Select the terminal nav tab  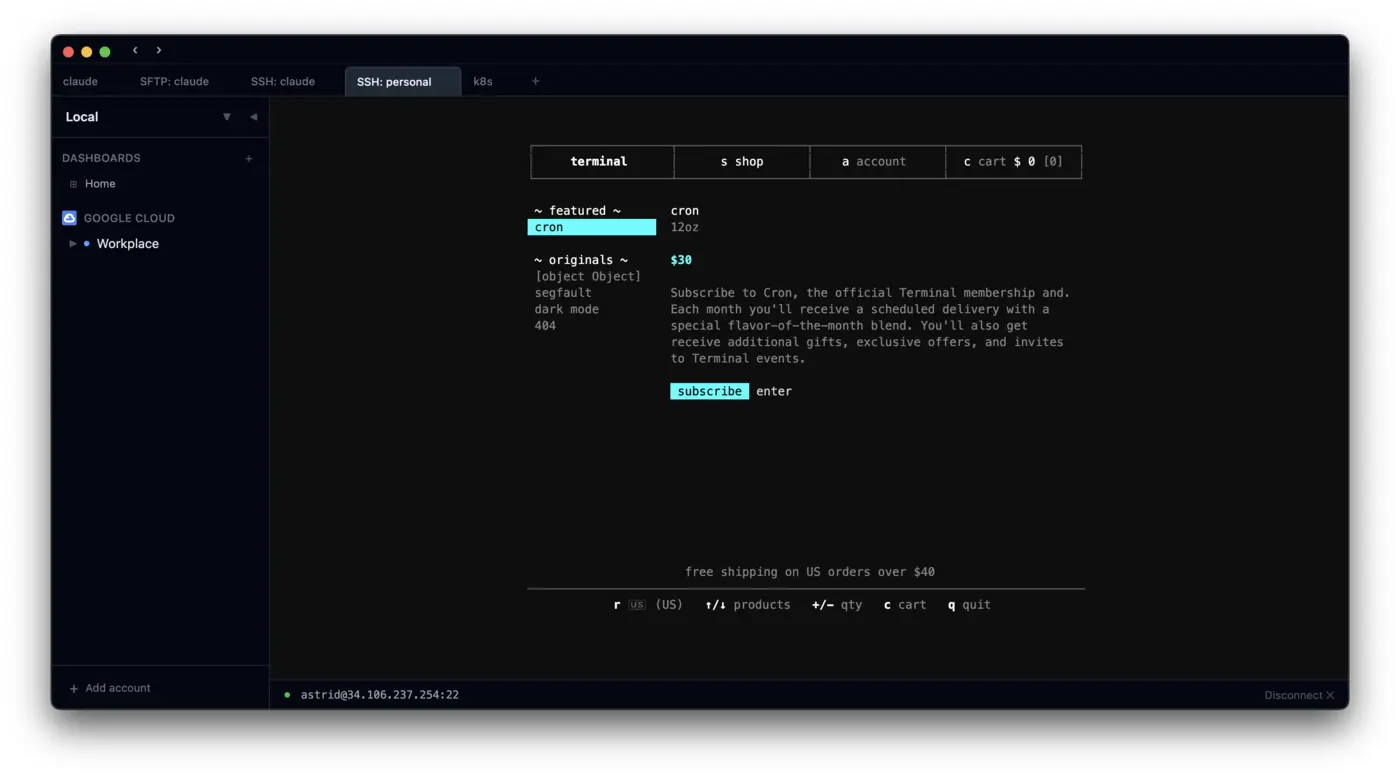(x=602, y=161)
